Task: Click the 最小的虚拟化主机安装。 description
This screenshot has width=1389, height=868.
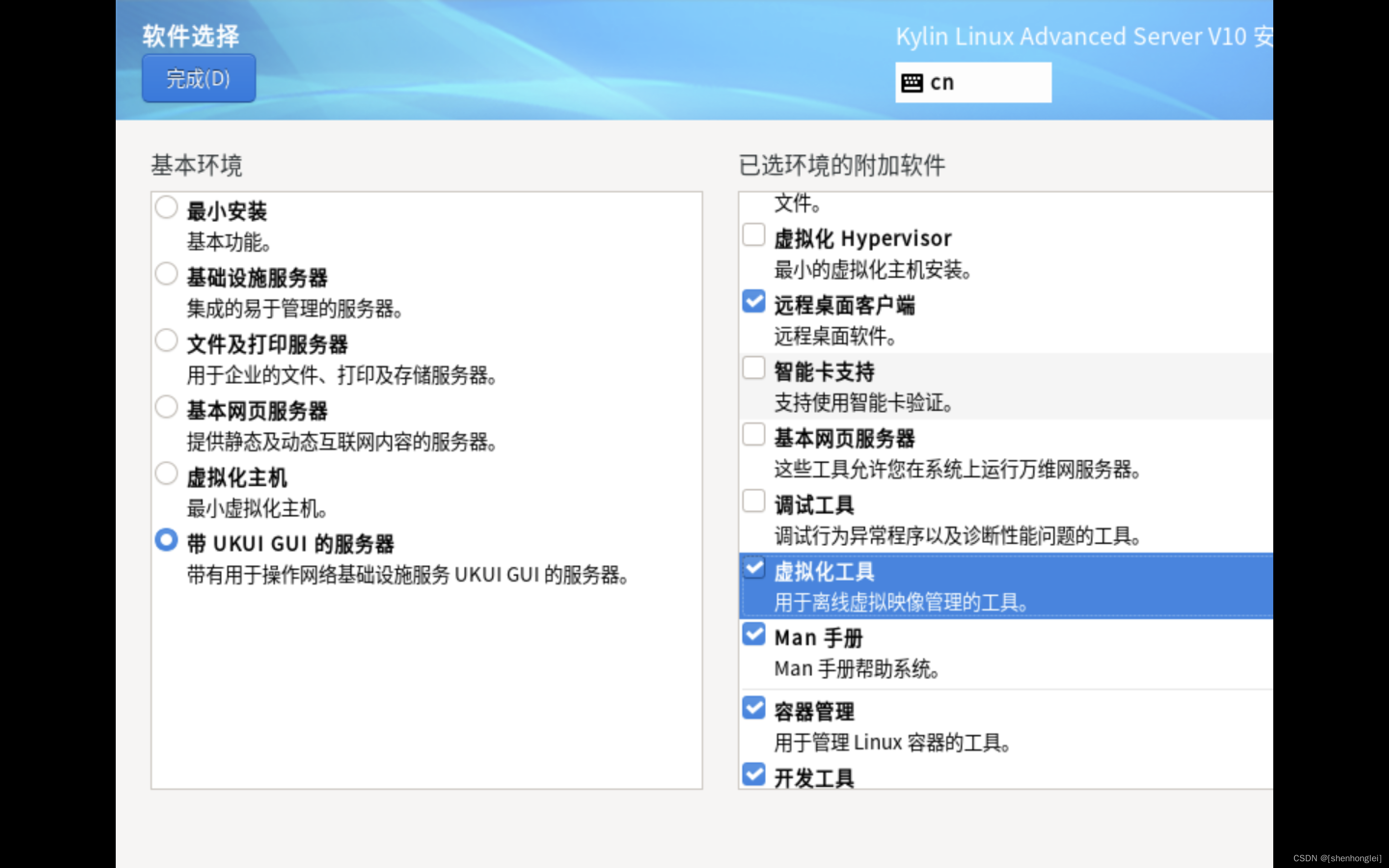Action: (x=872, y=270)
